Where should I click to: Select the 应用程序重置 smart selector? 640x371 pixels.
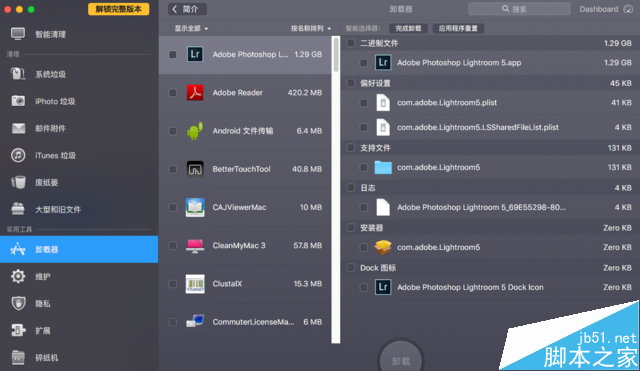tap(458, 28)
